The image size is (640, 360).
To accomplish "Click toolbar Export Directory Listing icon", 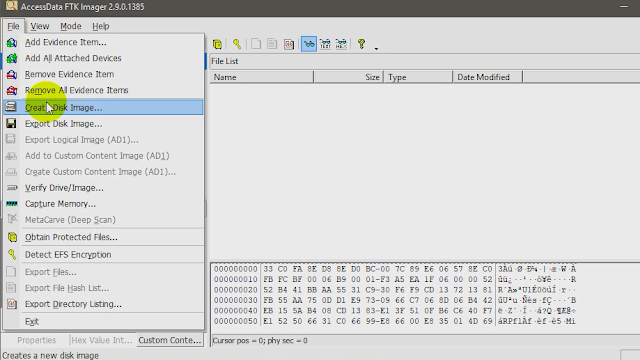I will pos(289,44).
